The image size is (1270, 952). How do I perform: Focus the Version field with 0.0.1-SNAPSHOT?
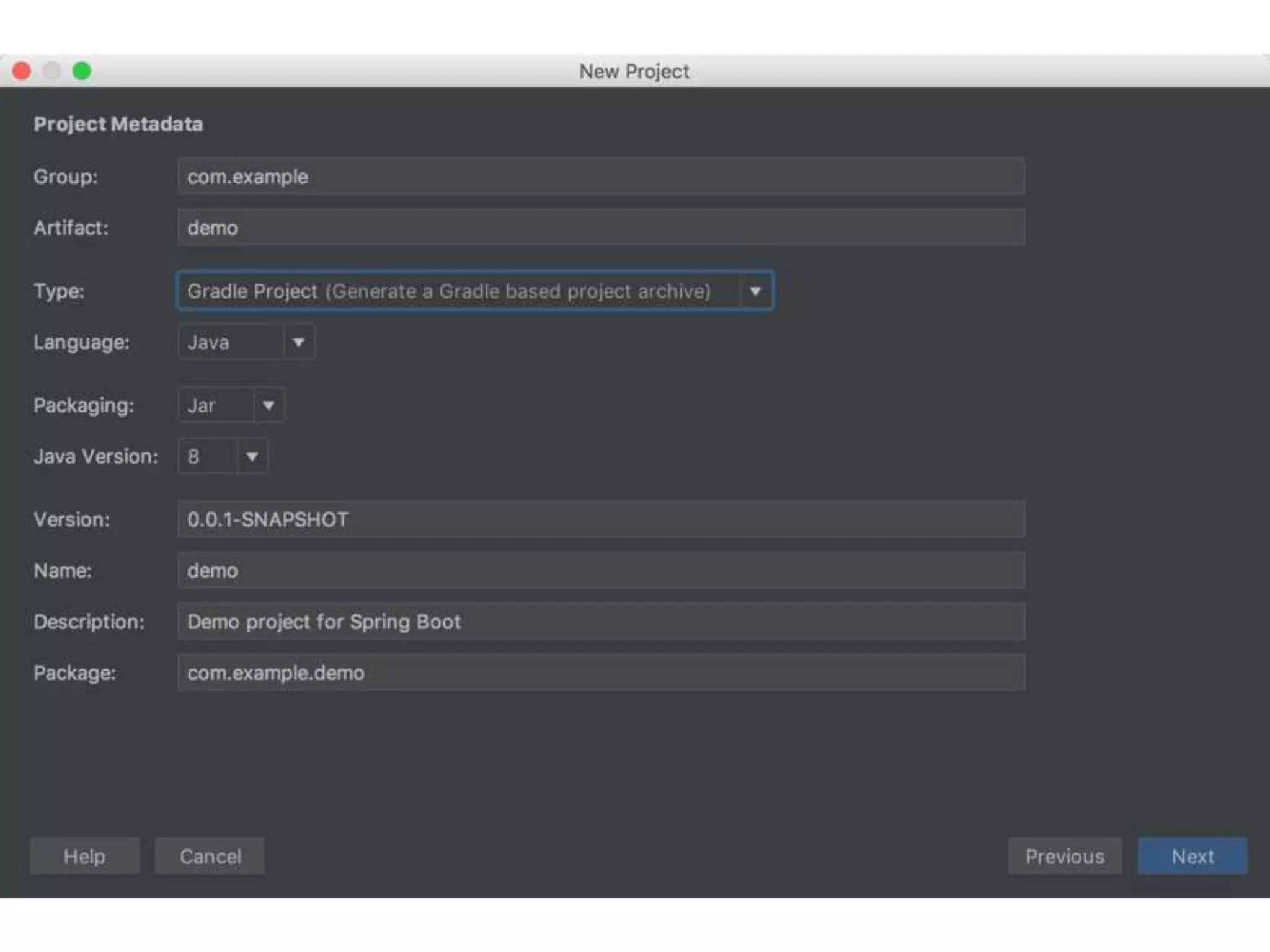(600, 519)
